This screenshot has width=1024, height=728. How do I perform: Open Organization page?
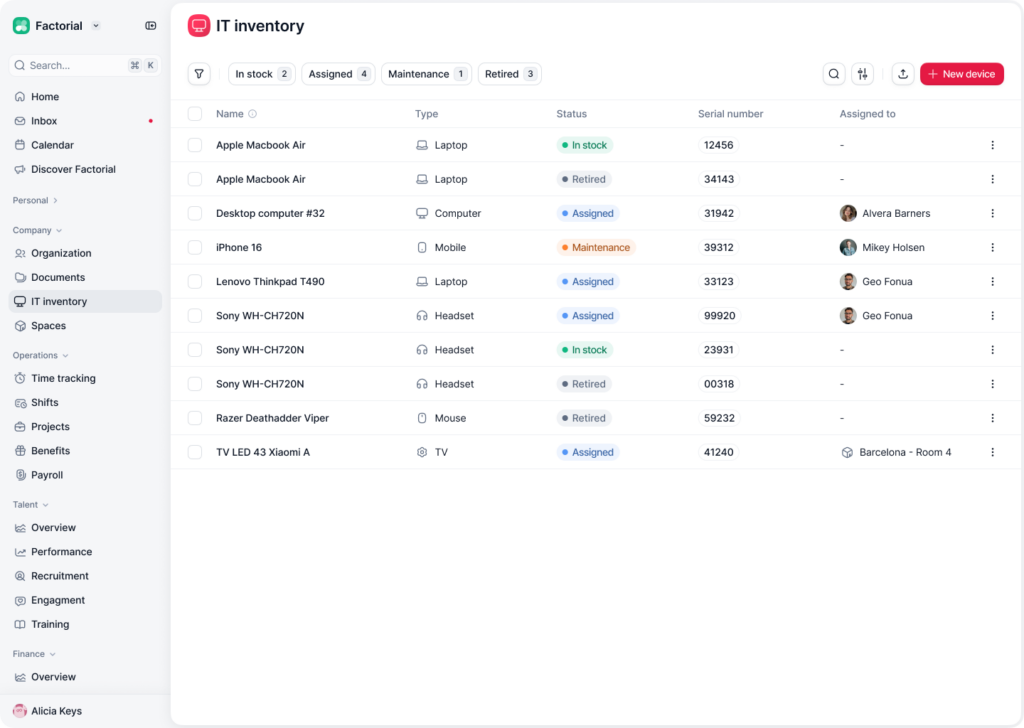pyautogui.click(x=85, y=253)
